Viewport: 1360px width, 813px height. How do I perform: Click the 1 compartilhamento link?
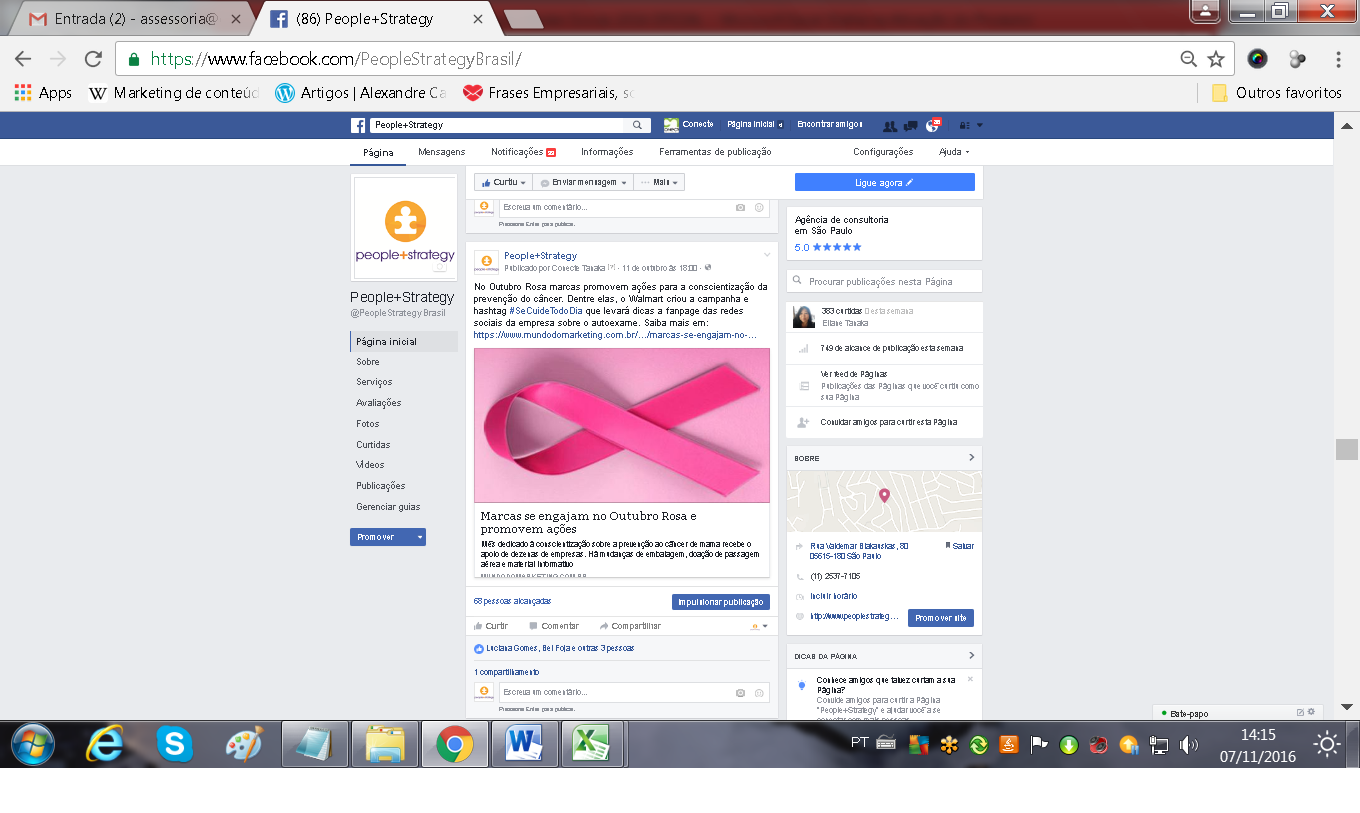(506, 672)
